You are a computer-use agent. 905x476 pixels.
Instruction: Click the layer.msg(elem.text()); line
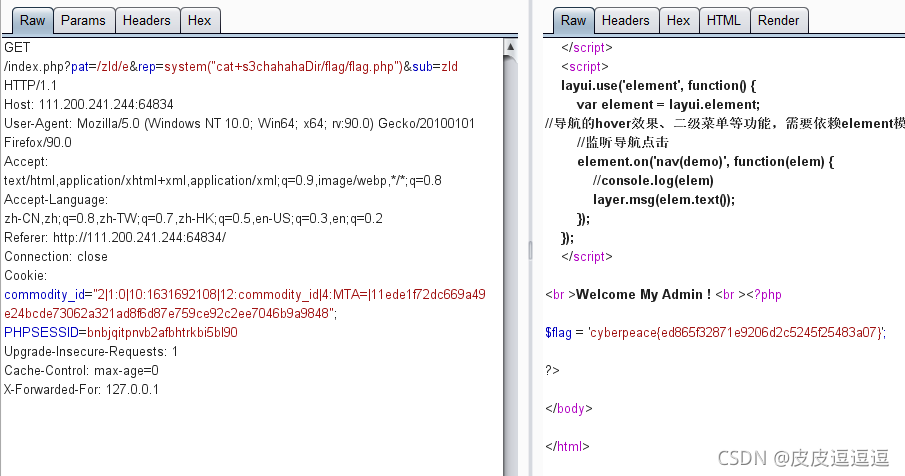(664, 200)
